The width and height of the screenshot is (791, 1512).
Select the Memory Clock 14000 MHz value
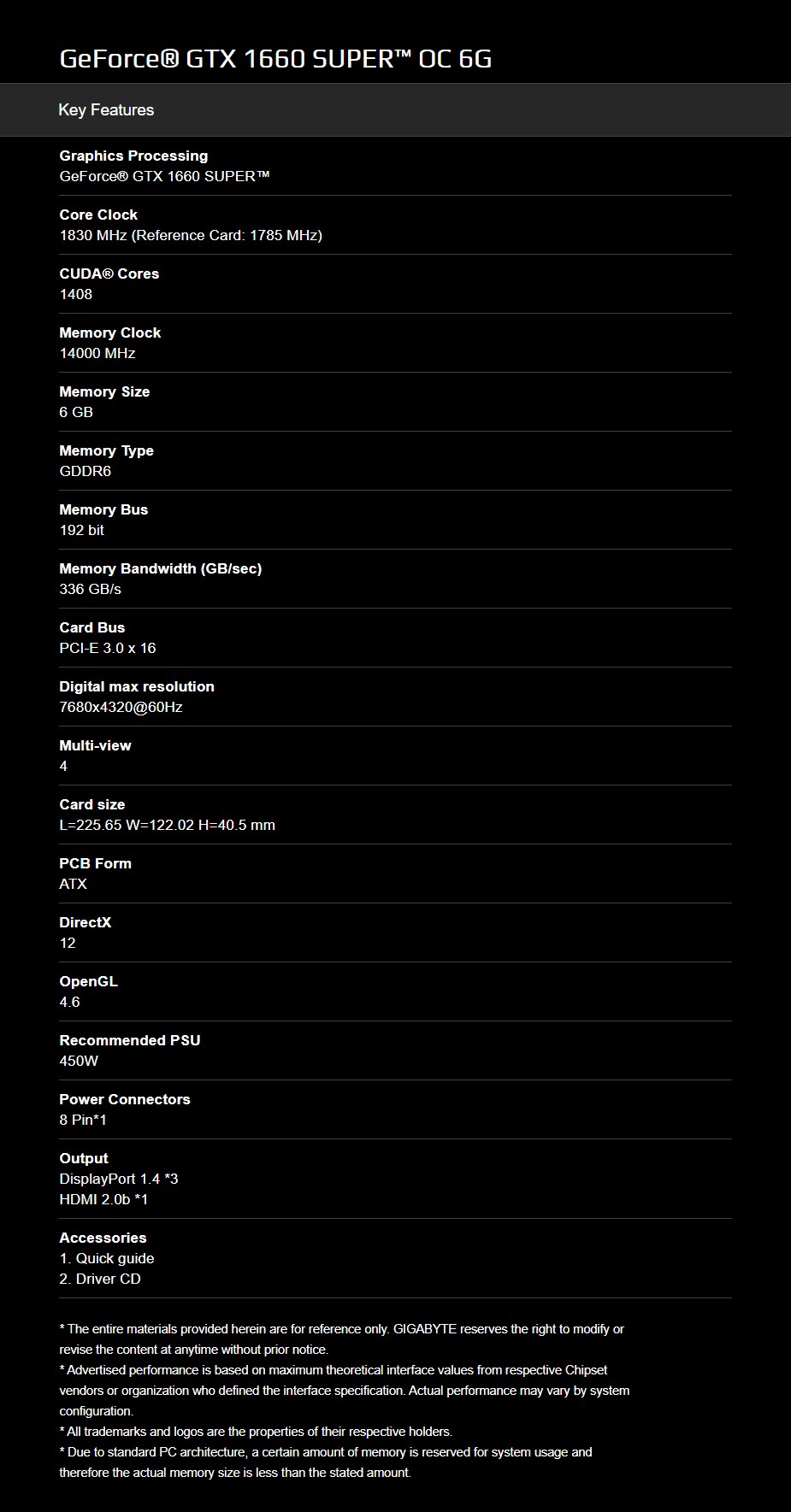click(97, 353)
